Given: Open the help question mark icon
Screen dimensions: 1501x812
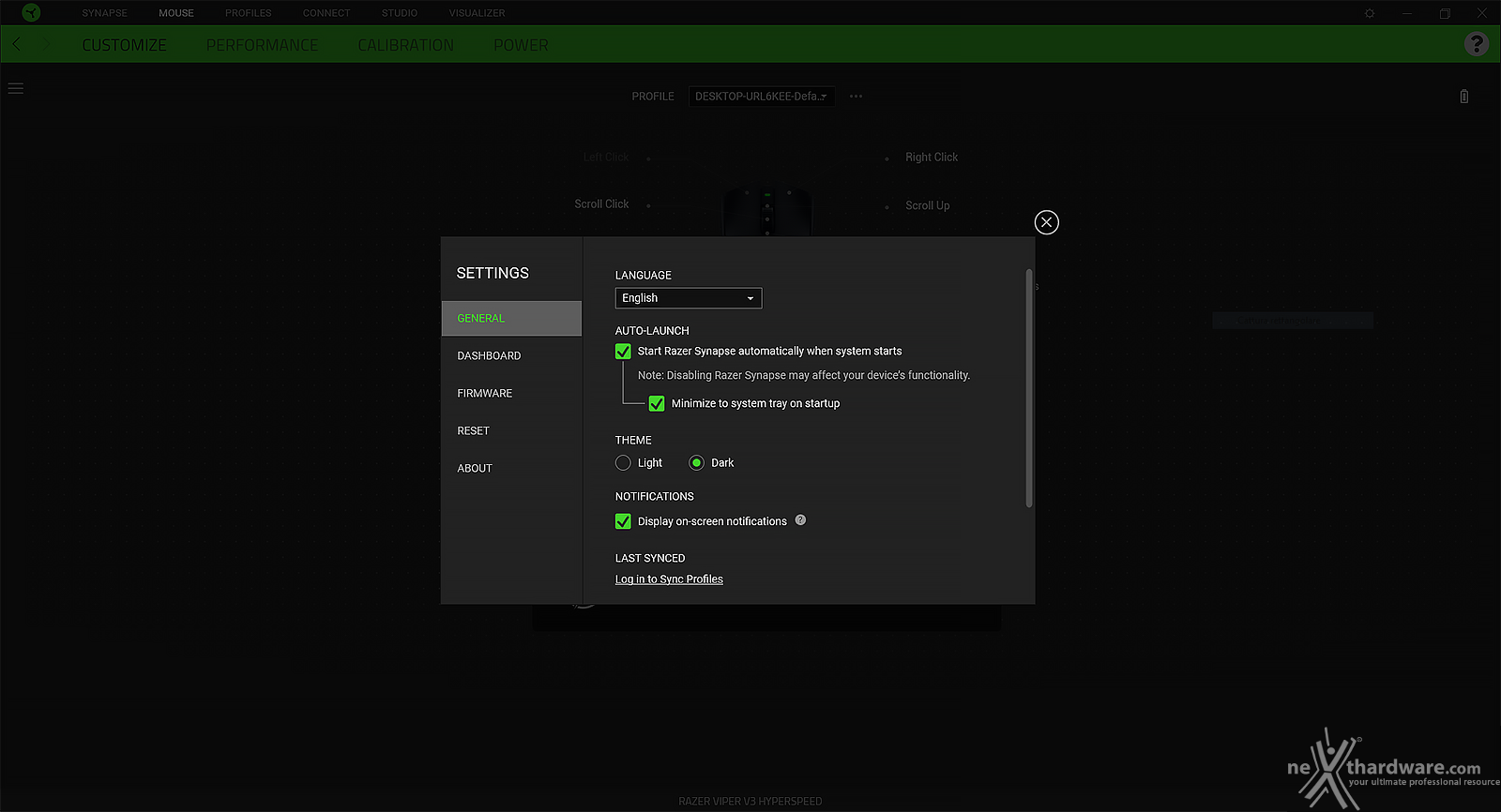Looking at the screenshot, I should 1476,44.
